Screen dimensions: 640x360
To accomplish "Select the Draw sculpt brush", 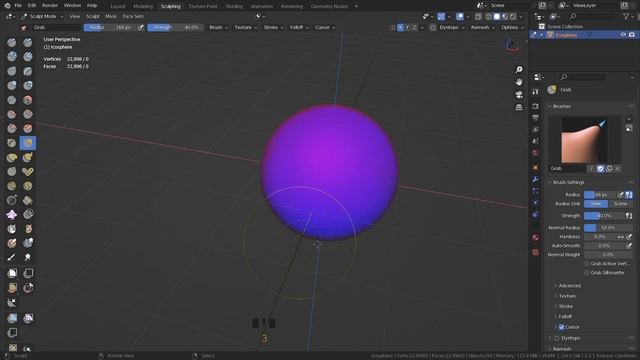I will coord(12,42).
